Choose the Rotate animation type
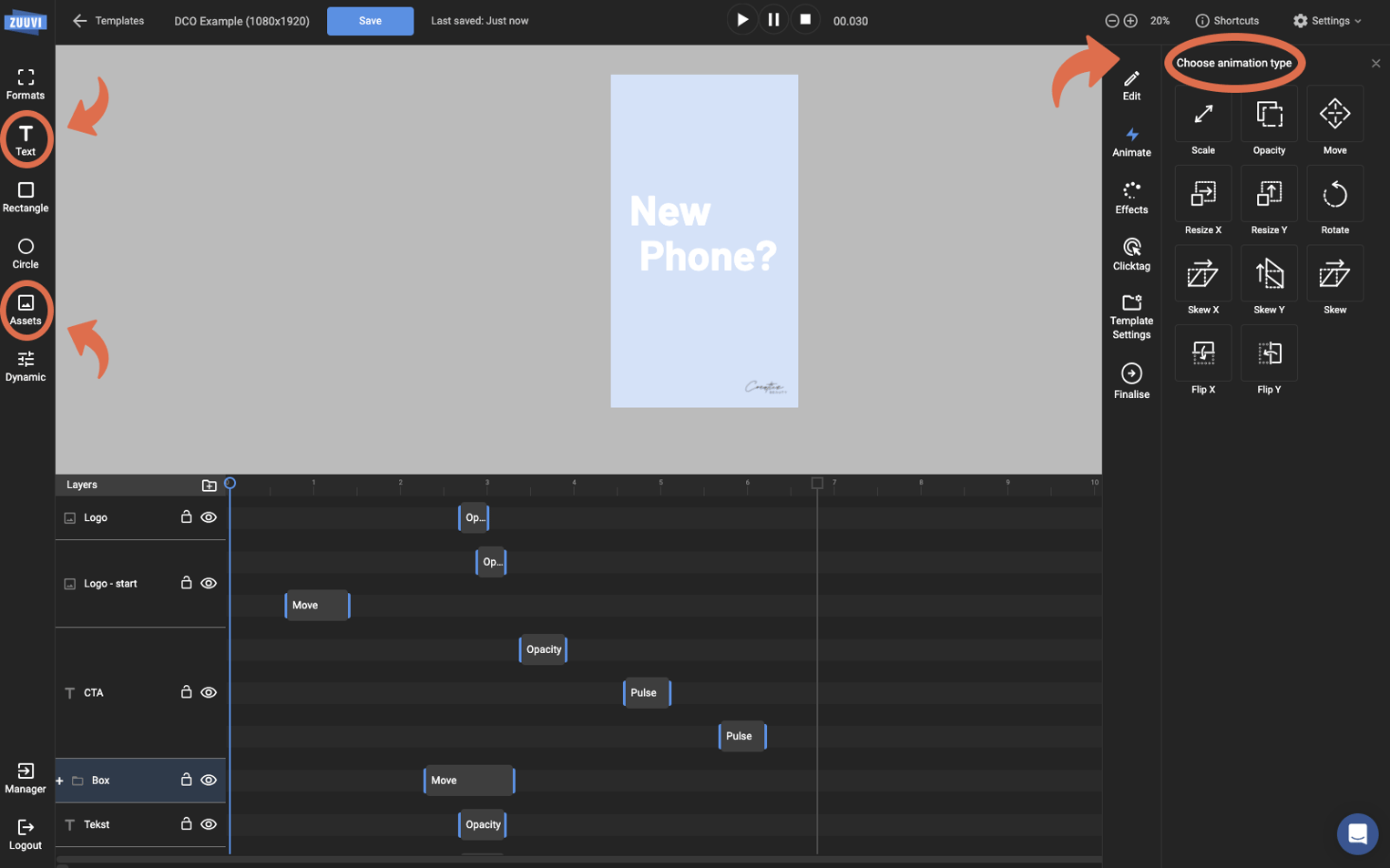The height and width of the screenshot is (868, 1390). (1334, 200)
